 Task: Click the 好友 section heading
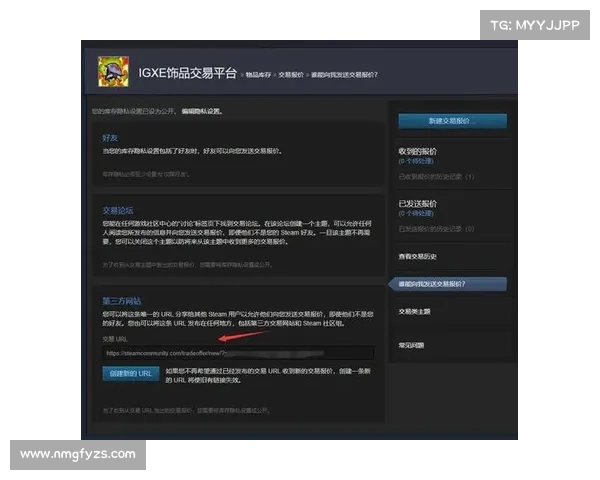coord(110,138)
